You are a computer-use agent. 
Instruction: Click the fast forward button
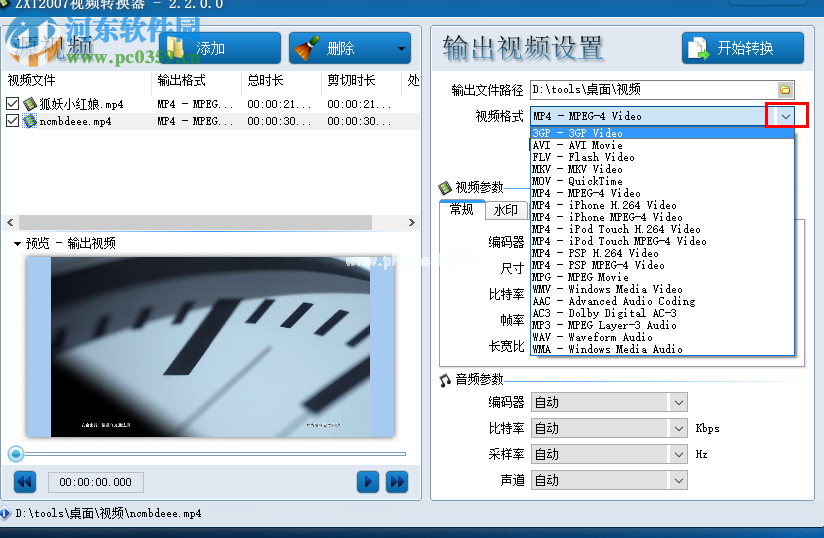click(397, 482)
